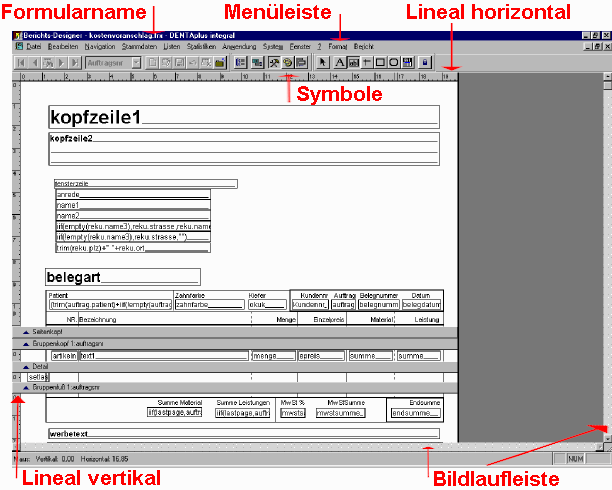
Task: Open the Listen menu
Action: (x=172, y=46)
